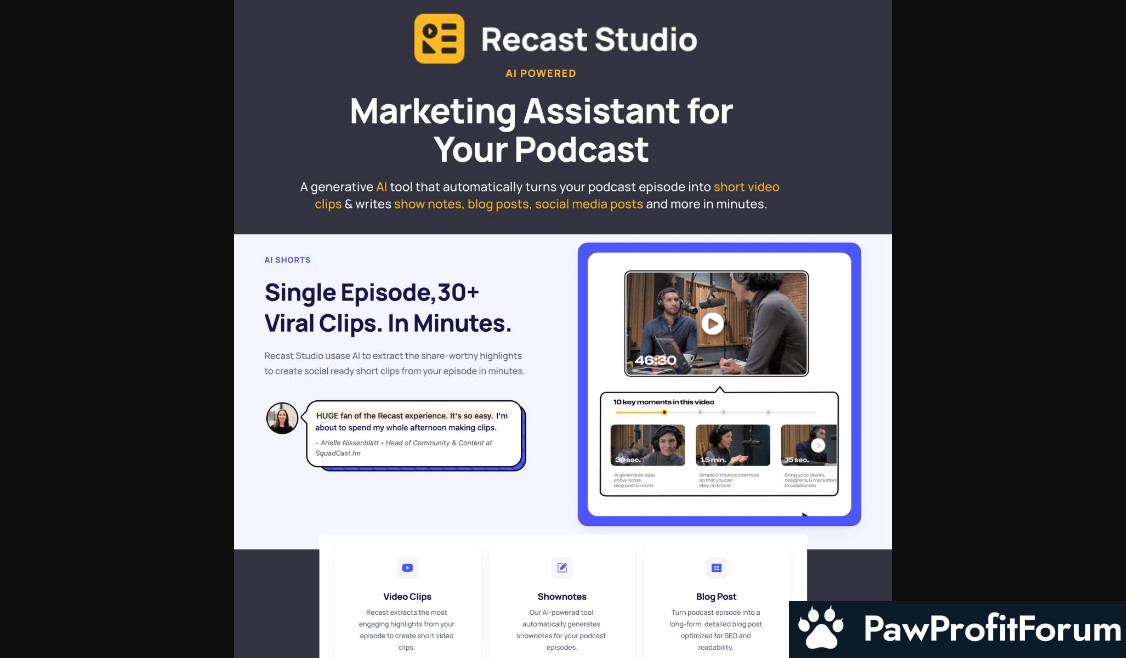1126x658 pixels.
Task: Click the yellow progress dot on timeline
Action: click(664, 412)
